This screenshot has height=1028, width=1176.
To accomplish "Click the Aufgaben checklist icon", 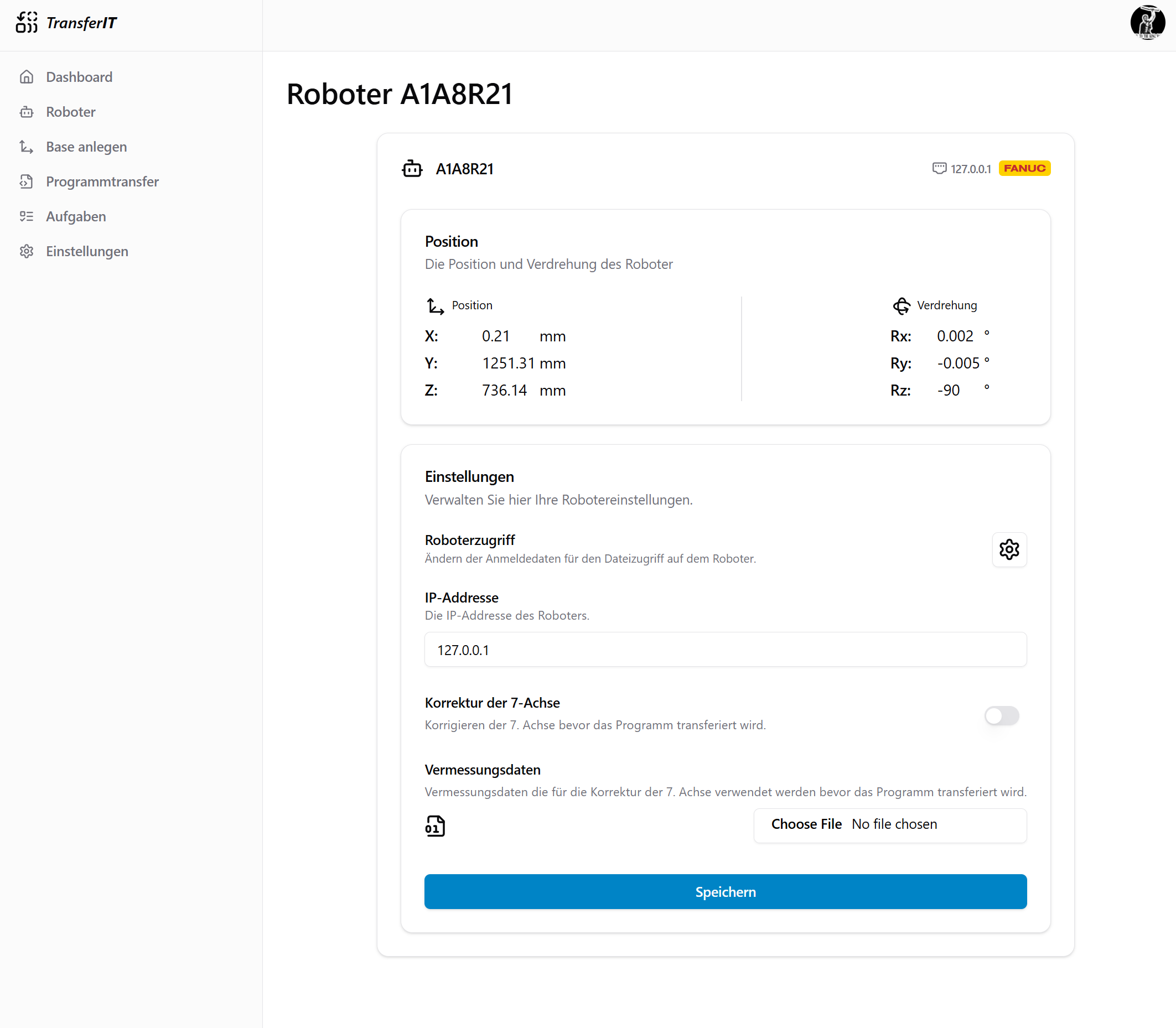I will pyautogui.click(x=27, y=216).
